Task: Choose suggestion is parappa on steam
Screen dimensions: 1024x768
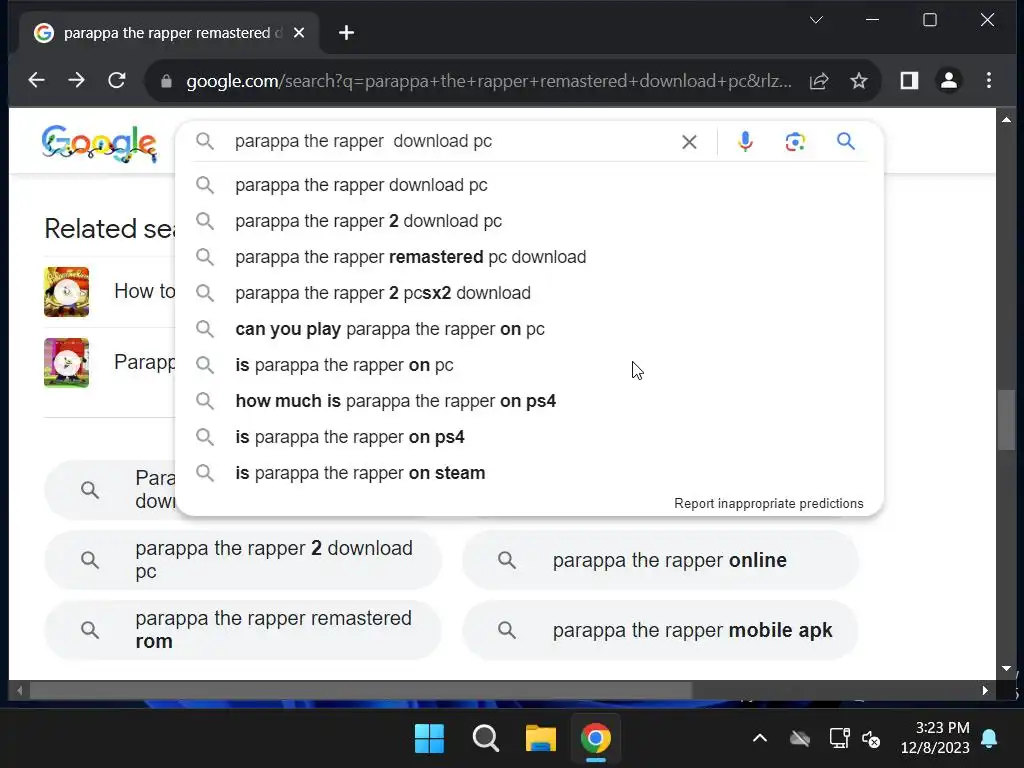Action: coord(530,472)
